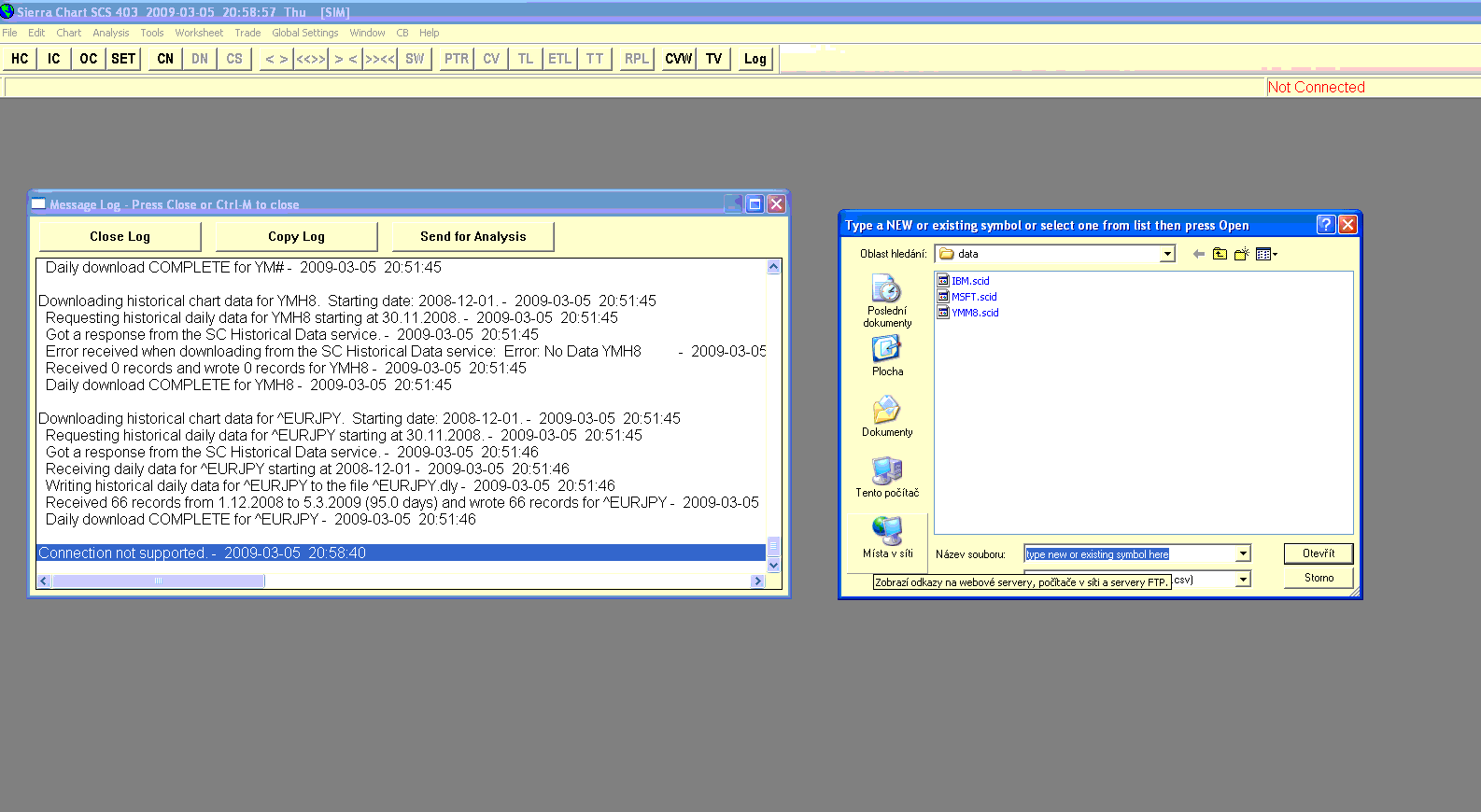Screen dimensions: 1481x812
Task: Go to Plocha desktop shortcut
Action: point(886,357)
